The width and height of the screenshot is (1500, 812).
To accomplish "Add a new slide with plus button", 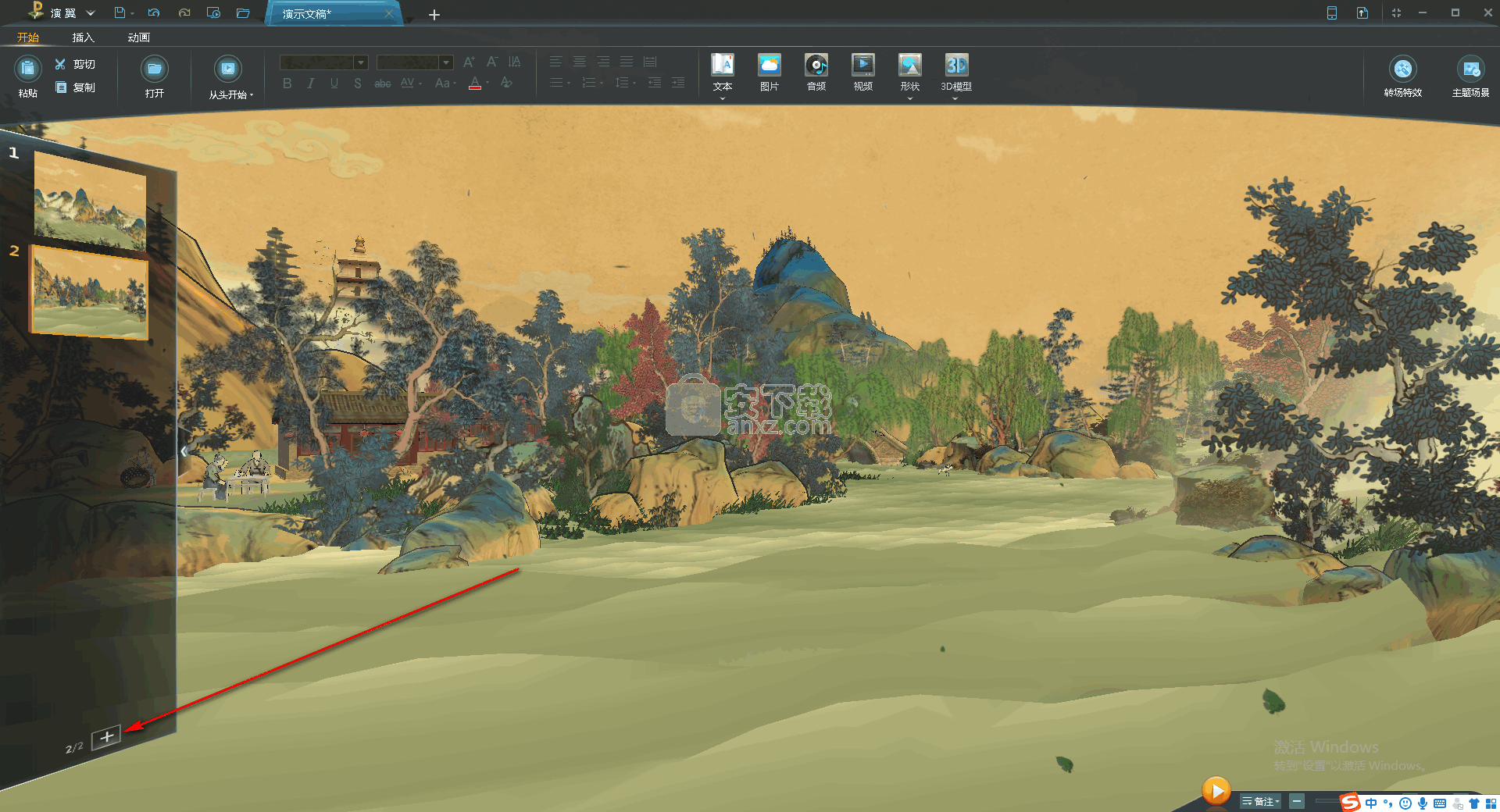I will coord(106,736).
